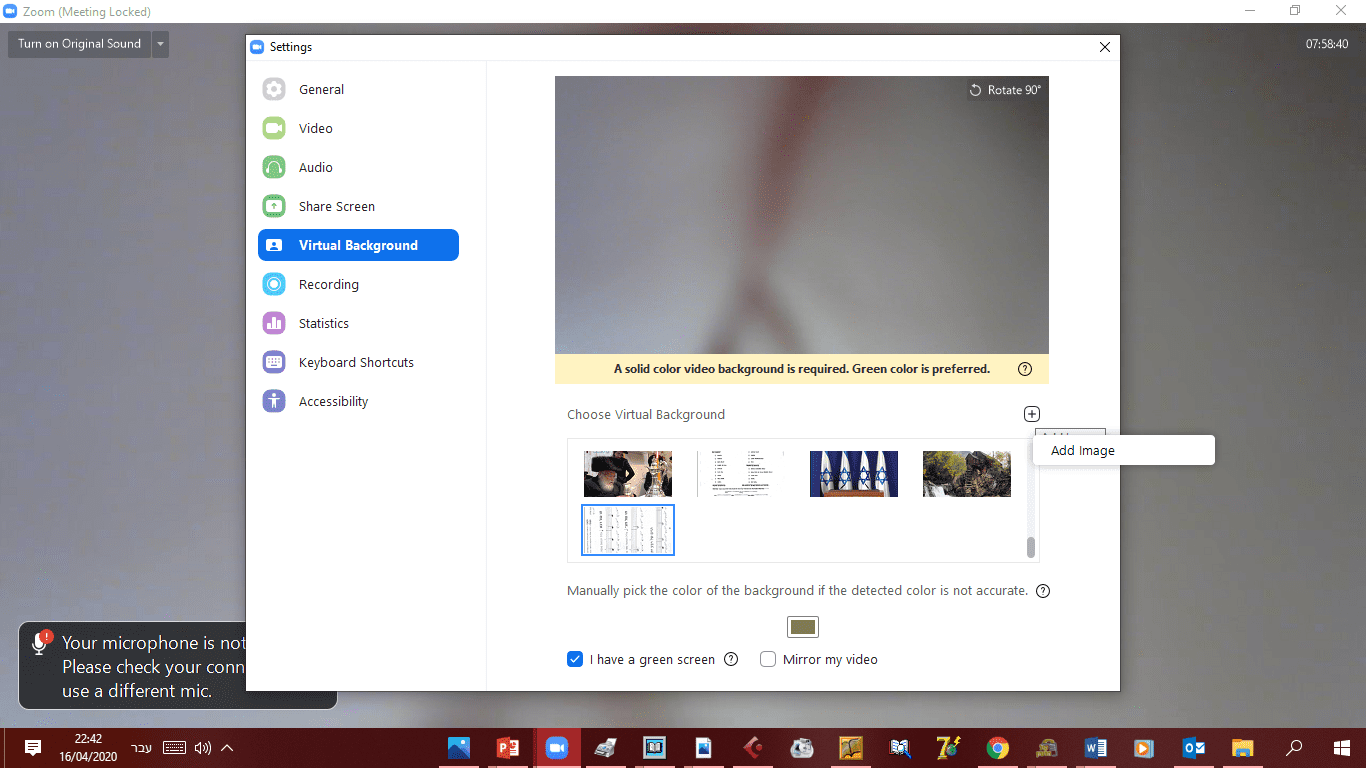
Task: Select the waterfall mill background thumbnail
Action: click(967, 474)
